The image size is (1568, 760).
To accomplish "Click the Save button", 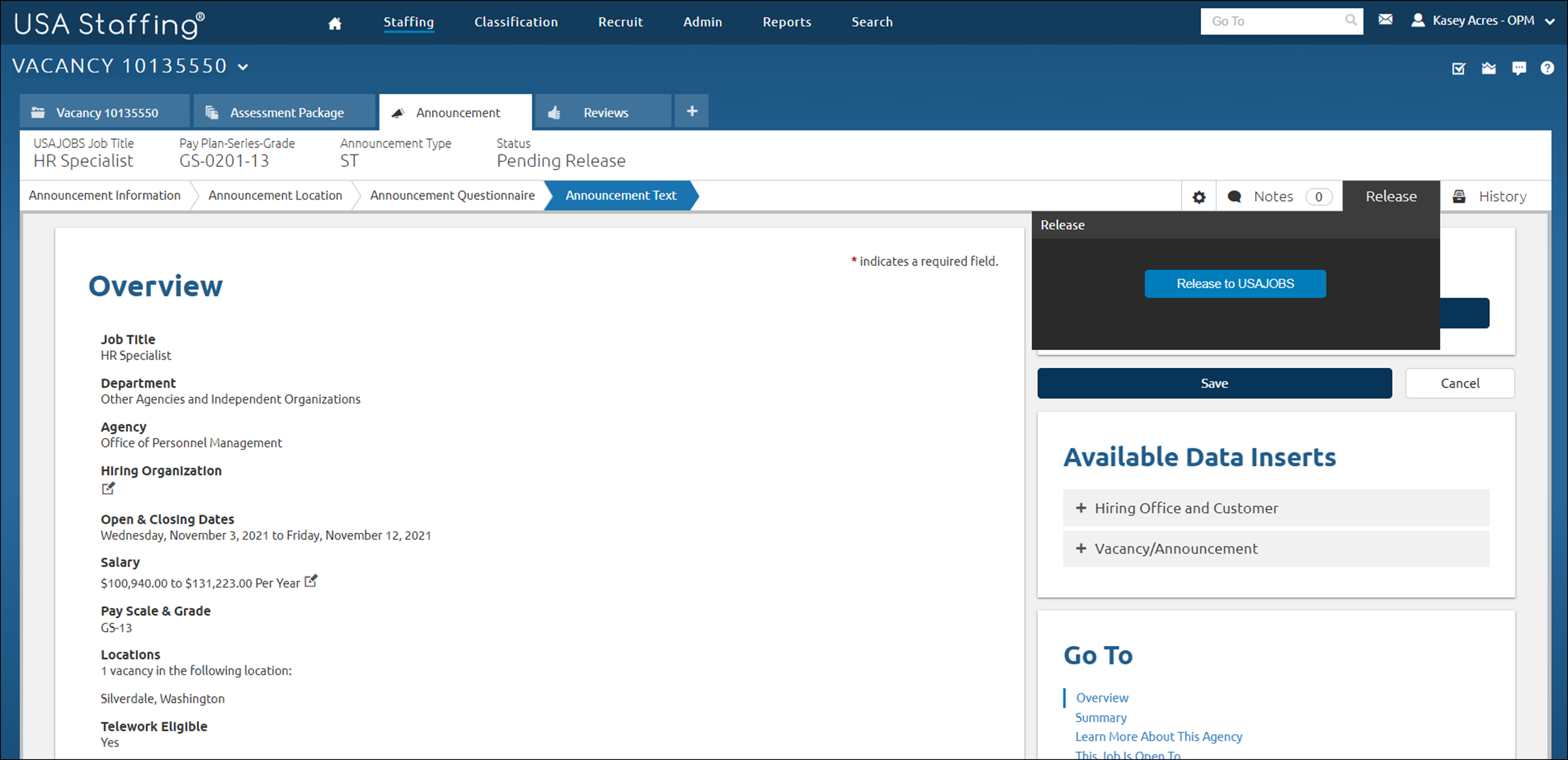I will tap(1214, 383).
